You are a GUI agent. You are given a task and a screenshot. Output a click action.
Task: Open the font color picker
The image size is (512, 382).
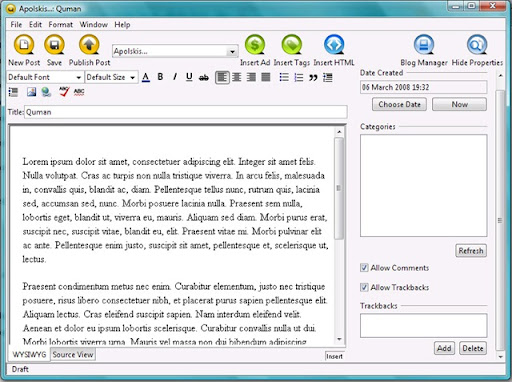tap(146, 77)
